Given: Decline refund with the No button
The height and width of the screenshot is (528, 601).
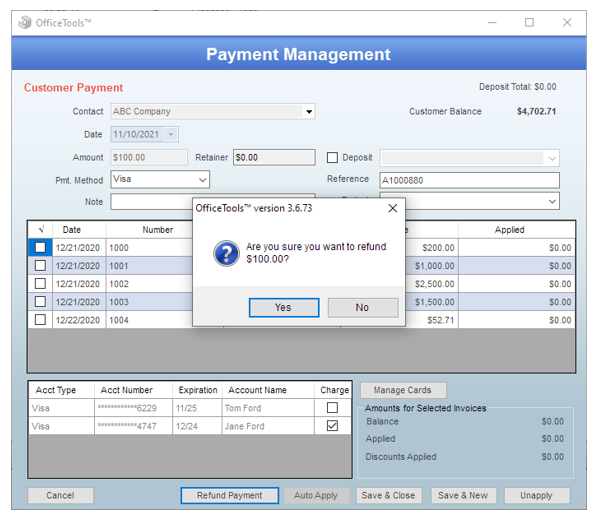Looking at the screenshot, I should pyautogui.click(x=363, y=307).
